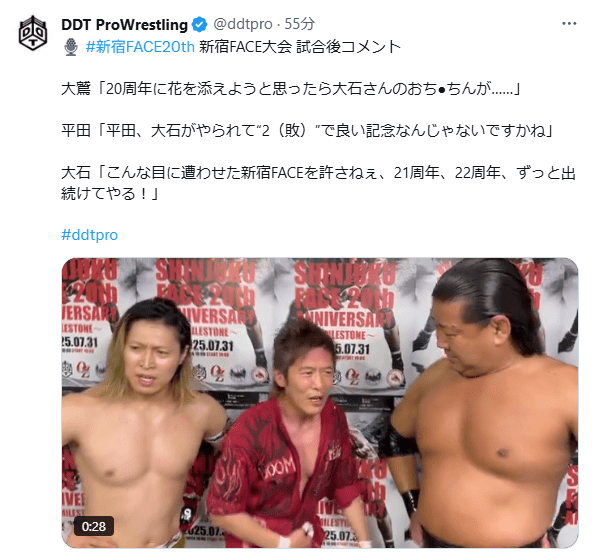The height and width of the screenshot is (554, 592).
Task: Open the 55分 post timestamp
Action: tap(299, 24)
